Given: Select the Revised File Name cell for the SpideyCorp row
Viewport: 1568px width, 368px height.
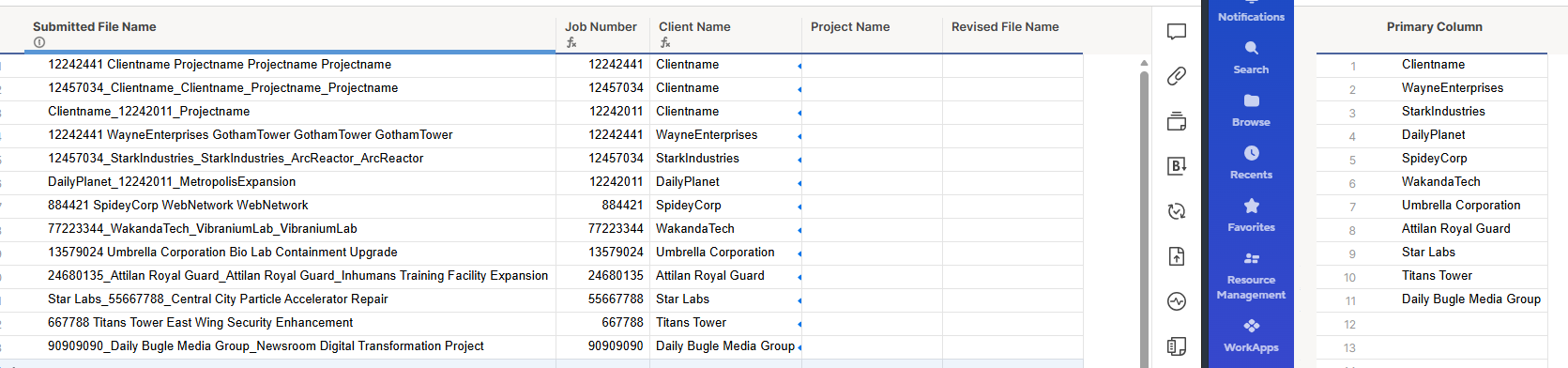Looking at the screenshot, I should [1012, 206].
